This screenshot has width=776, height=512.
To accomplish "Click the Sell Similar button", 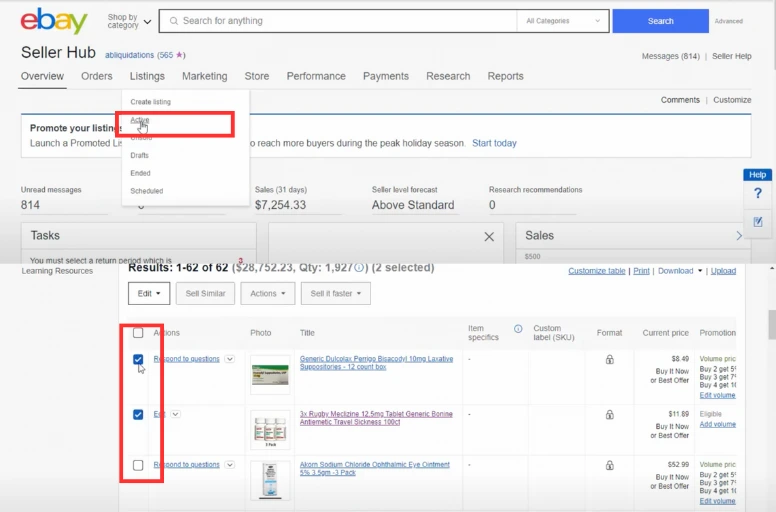I will (205, 294).
